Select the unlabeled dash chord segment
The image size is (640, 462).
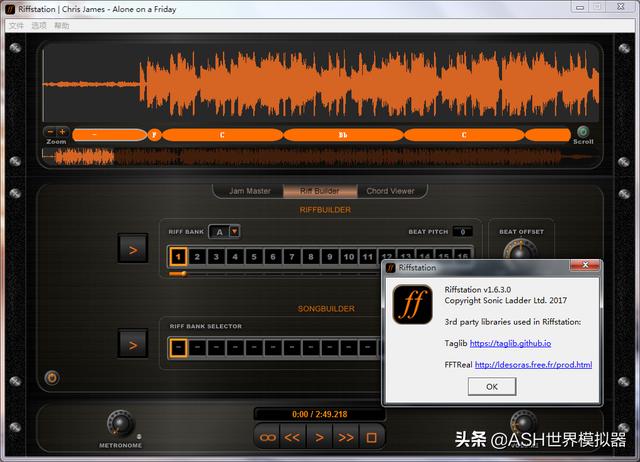[109, 135]
